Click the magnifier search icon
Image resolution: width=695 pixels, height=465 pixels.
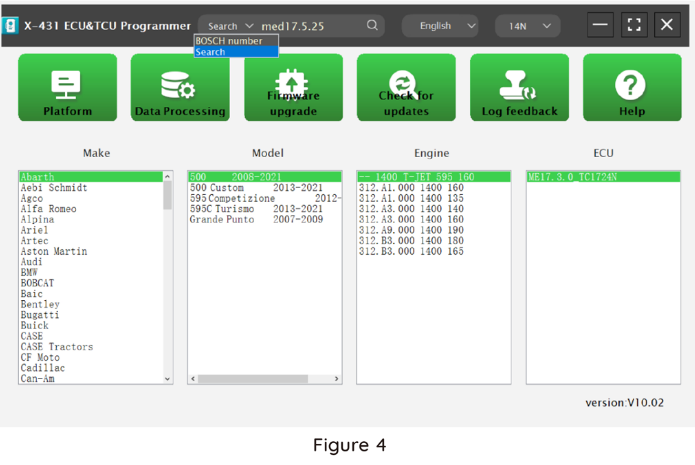(x=372, y=25)
